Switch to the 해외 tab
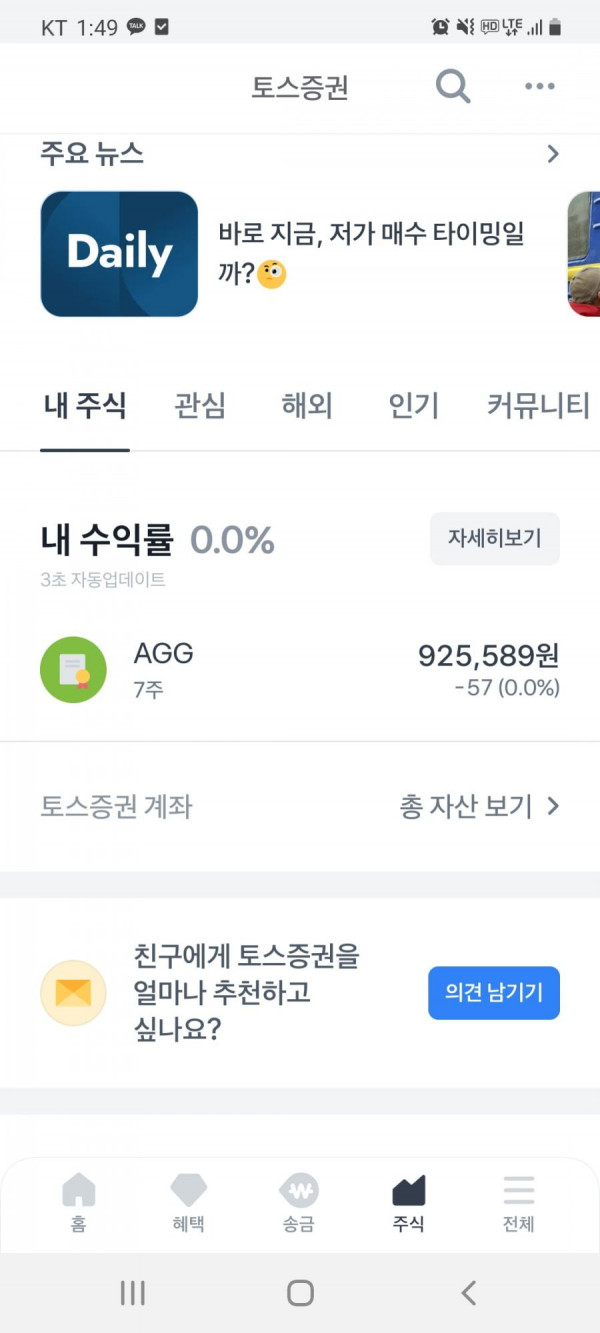This screenshot has height=1333, width=600. coord(307,406)
